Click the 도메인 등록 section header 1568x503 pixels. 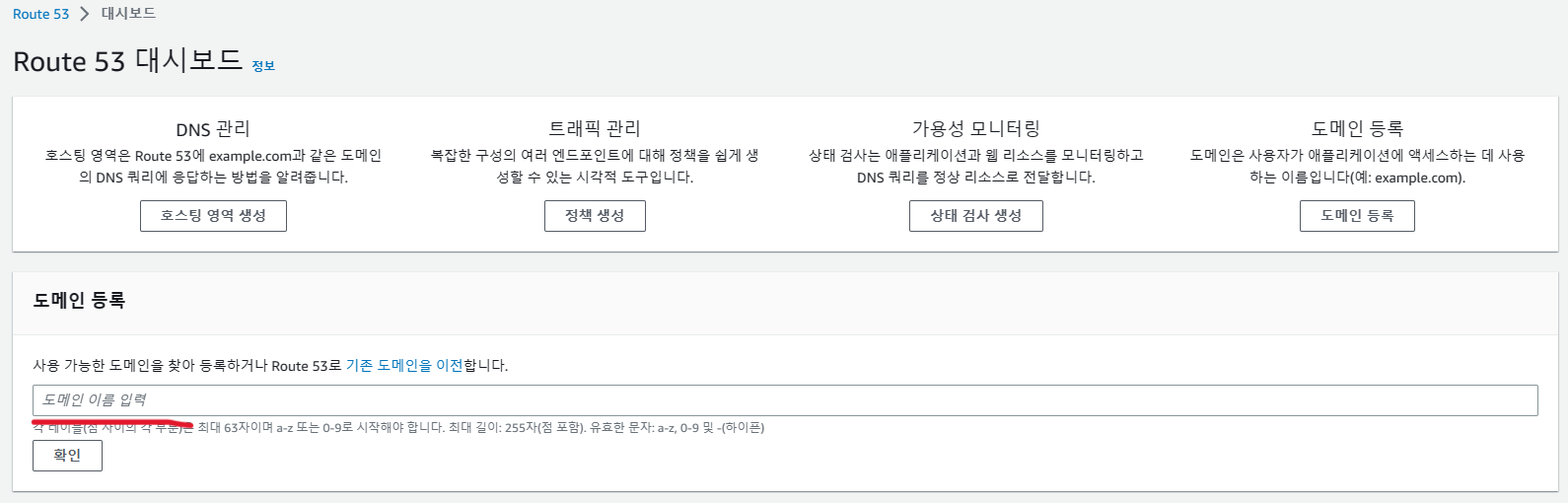[x=79, y=301]
